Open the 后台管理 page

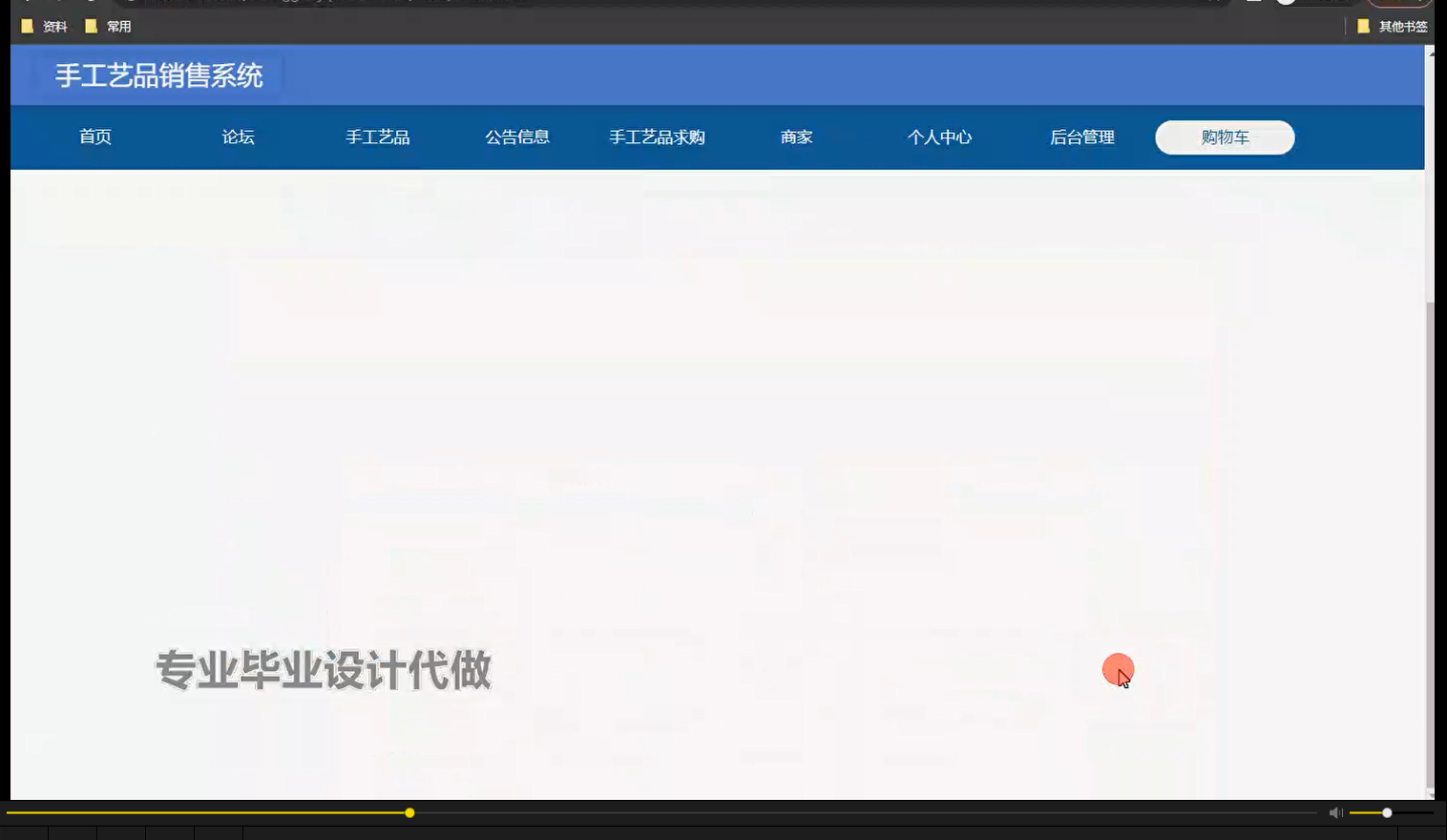1082,136
